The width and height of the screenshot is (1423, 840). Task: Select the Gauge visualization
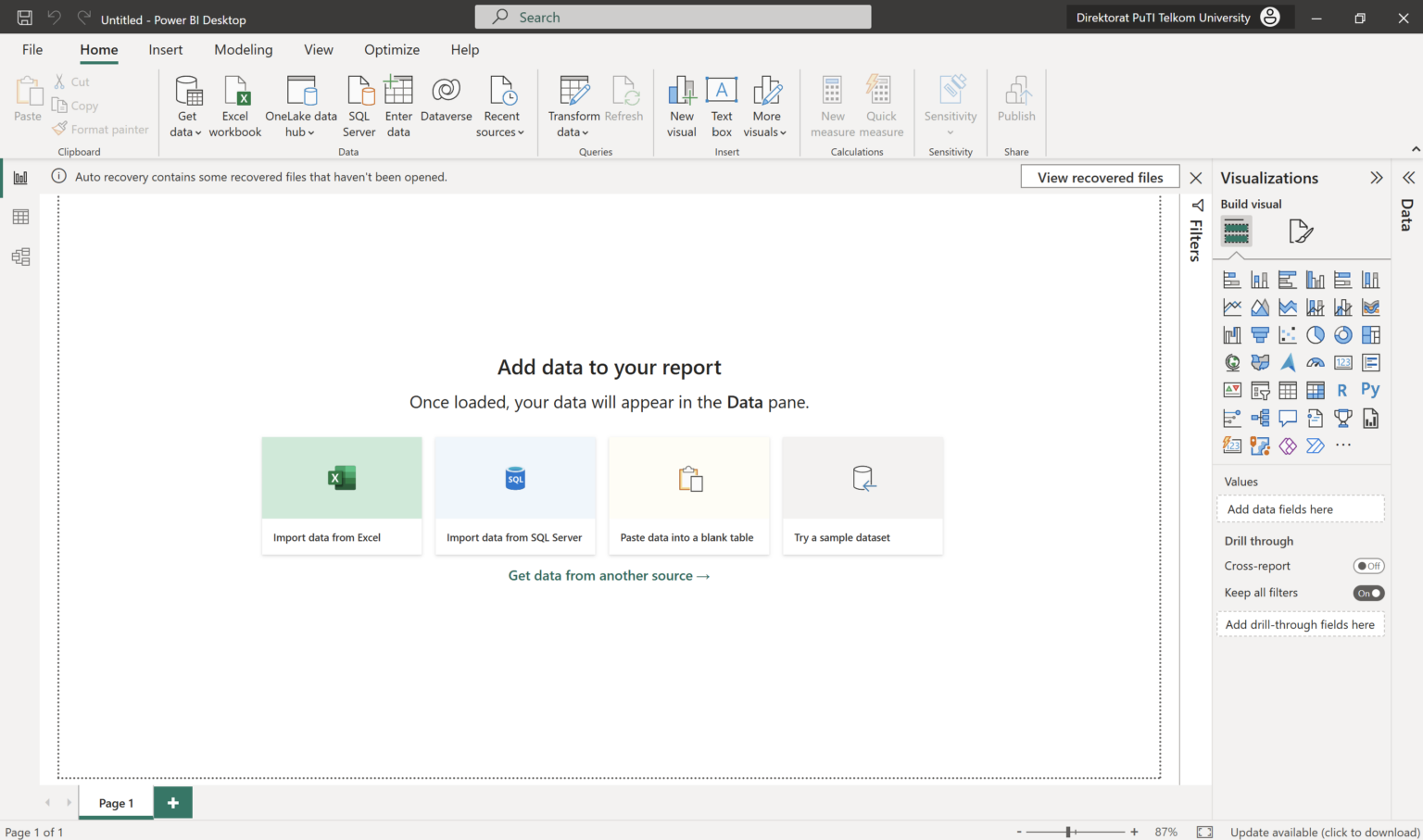(1316, 362)
